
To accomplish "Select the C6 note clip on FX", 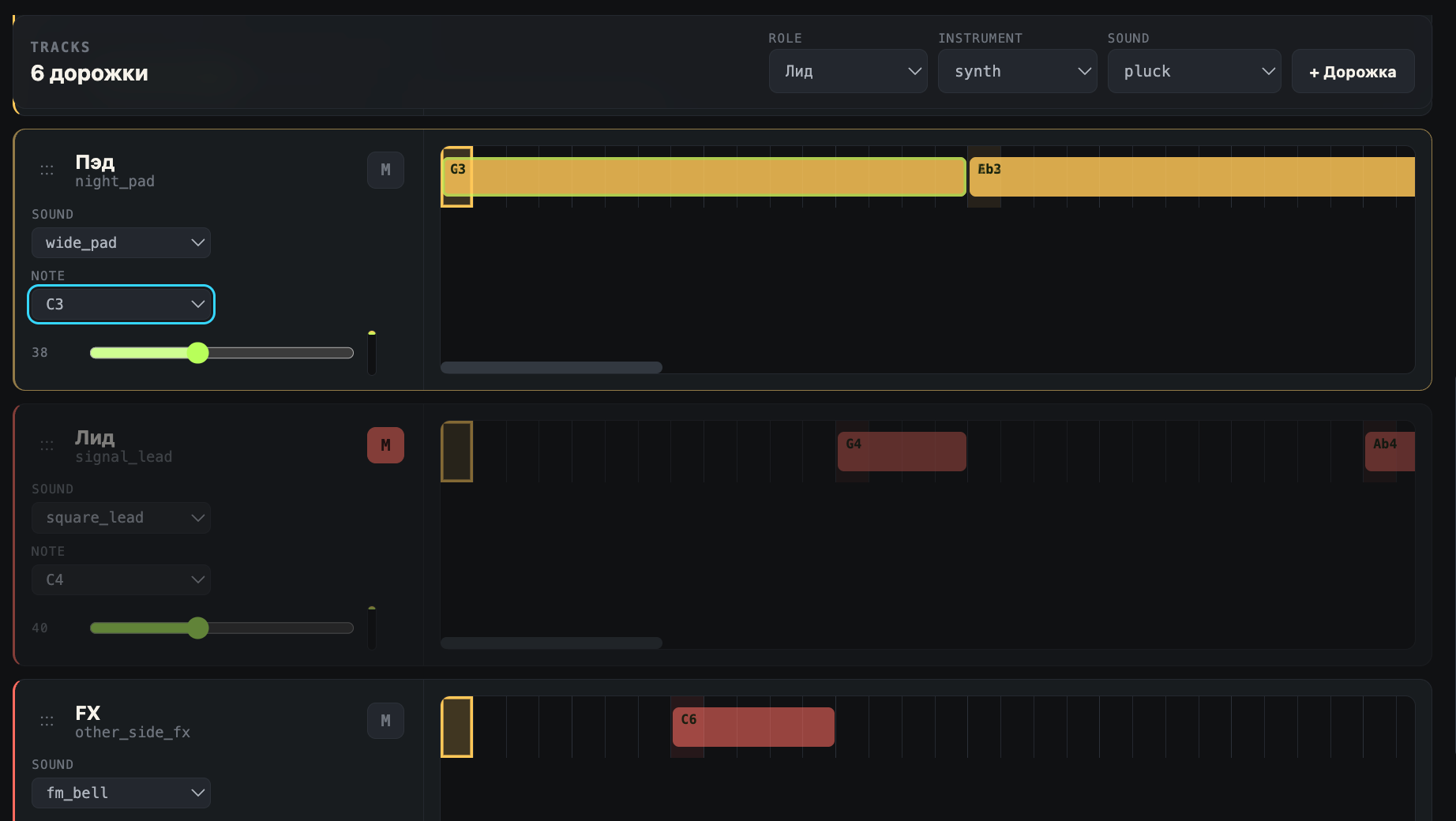I will [753, 727].
